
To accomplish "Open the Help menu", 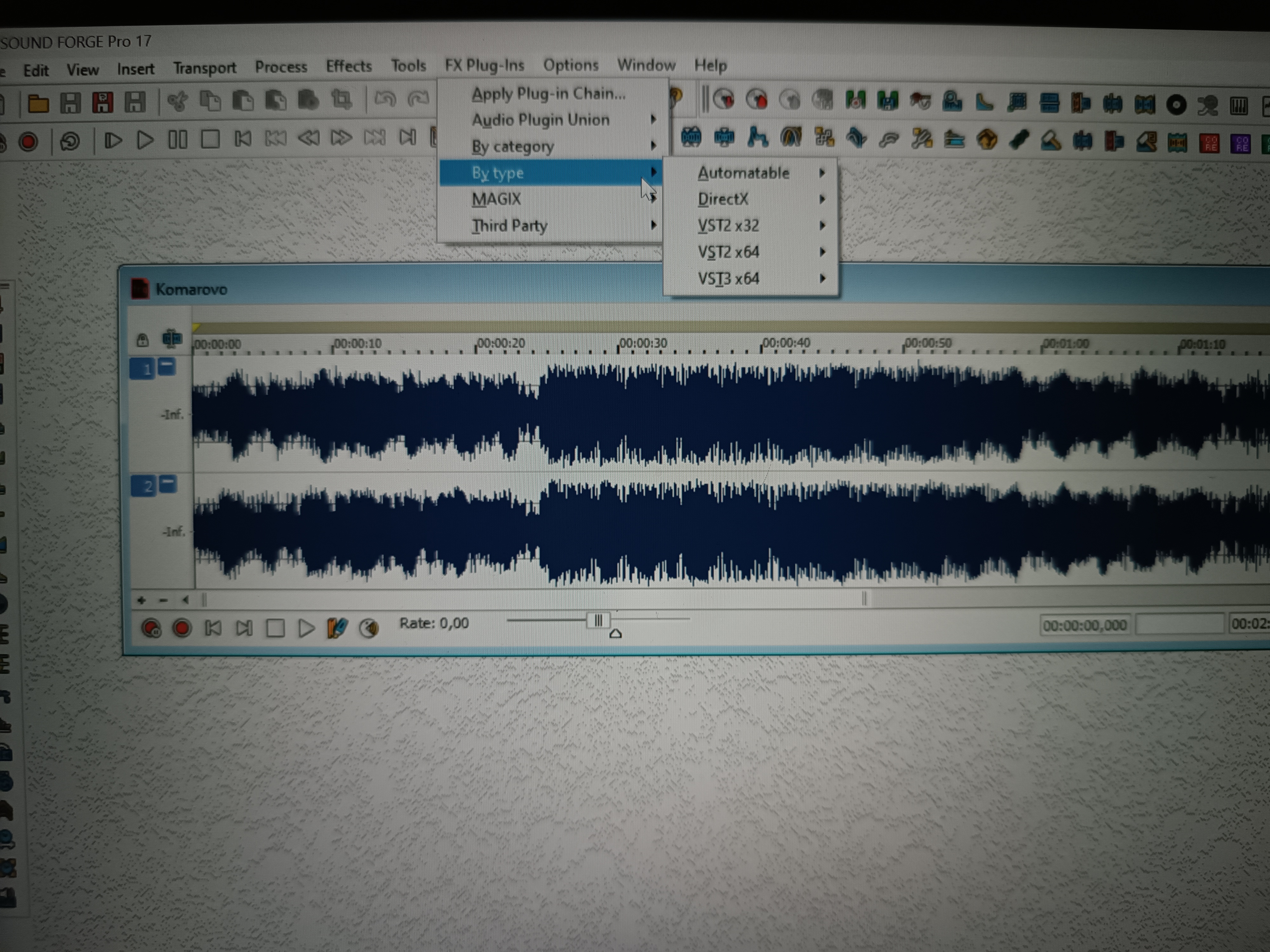I will pyautogui.click(x=710, y=65).
